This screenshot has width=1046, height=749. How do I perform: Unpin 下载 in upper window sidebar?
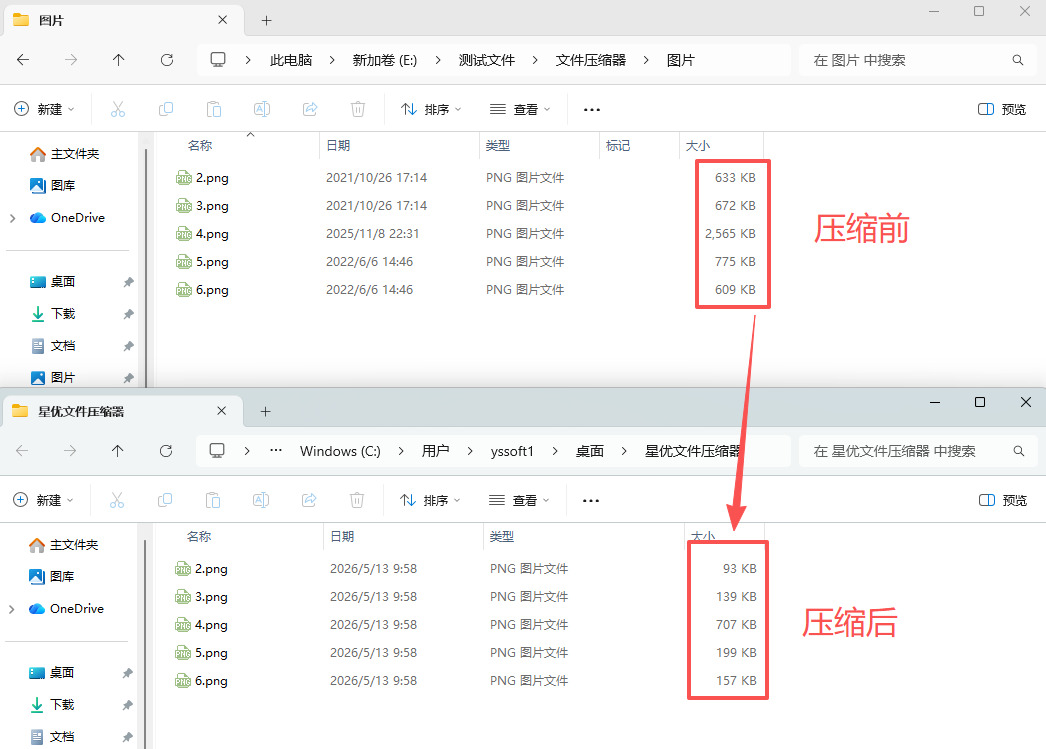tap(129, 314)
